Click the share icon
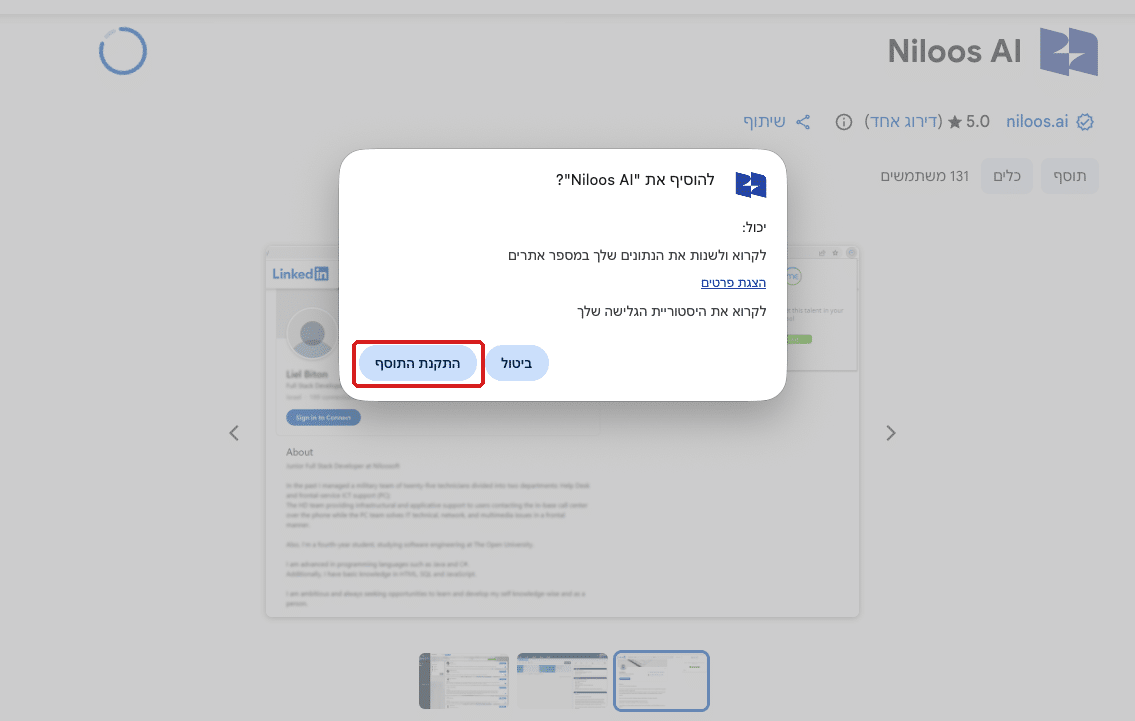 (803, 122)
